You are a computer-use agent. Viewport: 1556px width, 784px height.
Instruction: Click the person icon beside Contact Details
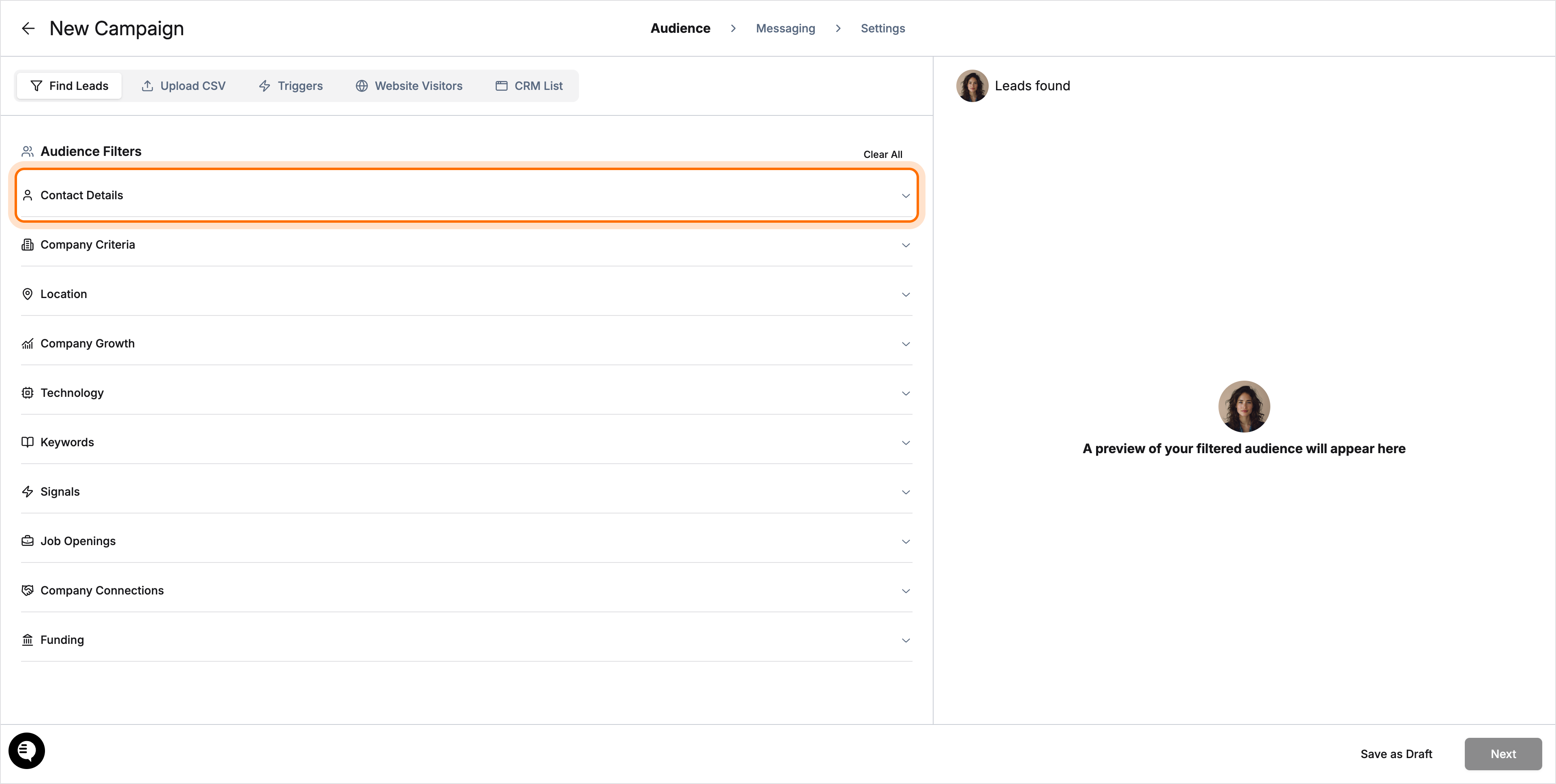(x=27, y=195)
